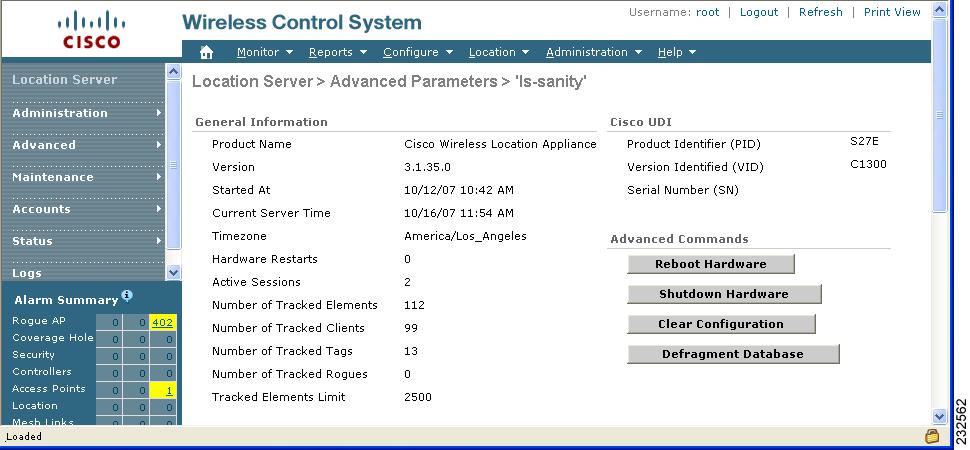
Task: Click the Refresh link
Action: pos(820,12)
